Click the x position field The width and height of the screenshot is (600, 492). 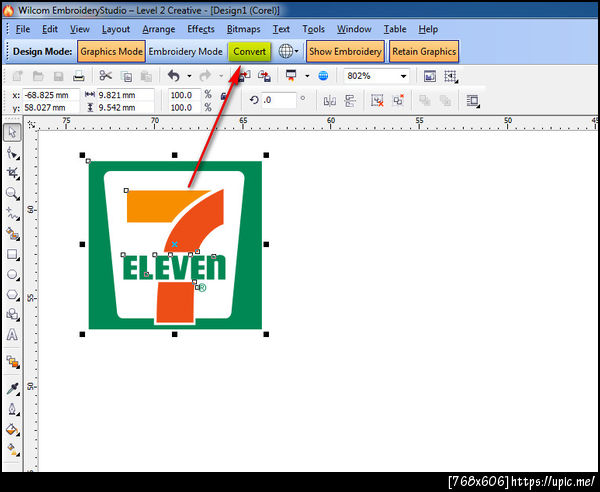pyautogui.click(x=51, y=95)
